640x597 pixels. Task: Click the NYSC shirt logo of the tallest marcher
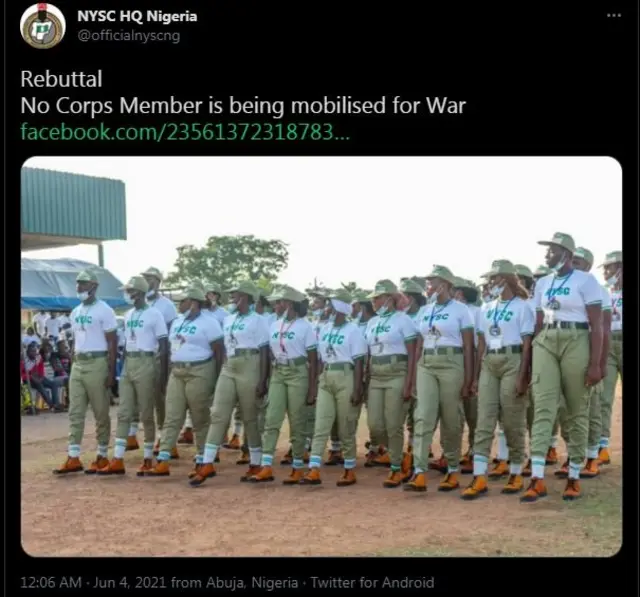tap(559, 292)
